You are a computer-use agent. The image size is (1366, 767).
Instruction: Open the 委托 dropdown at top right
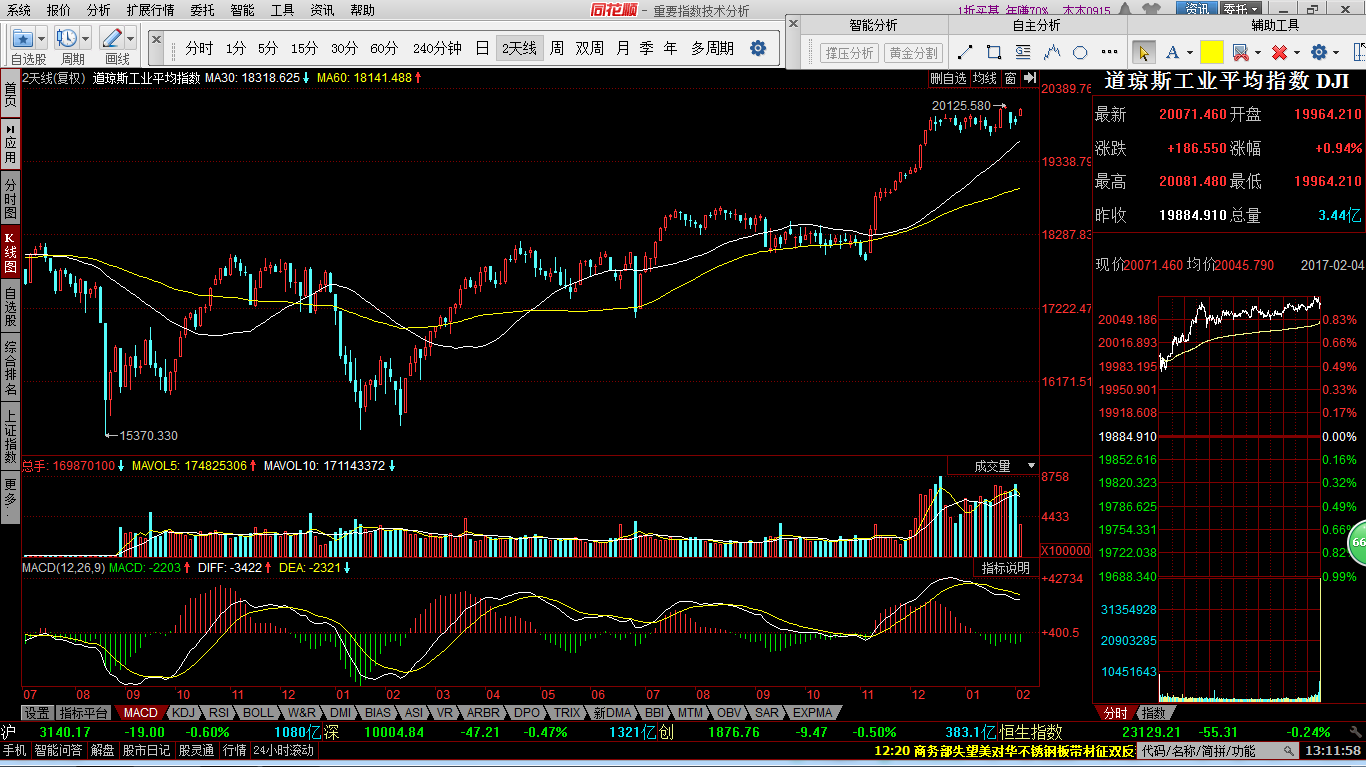[x=1240, y=9]
